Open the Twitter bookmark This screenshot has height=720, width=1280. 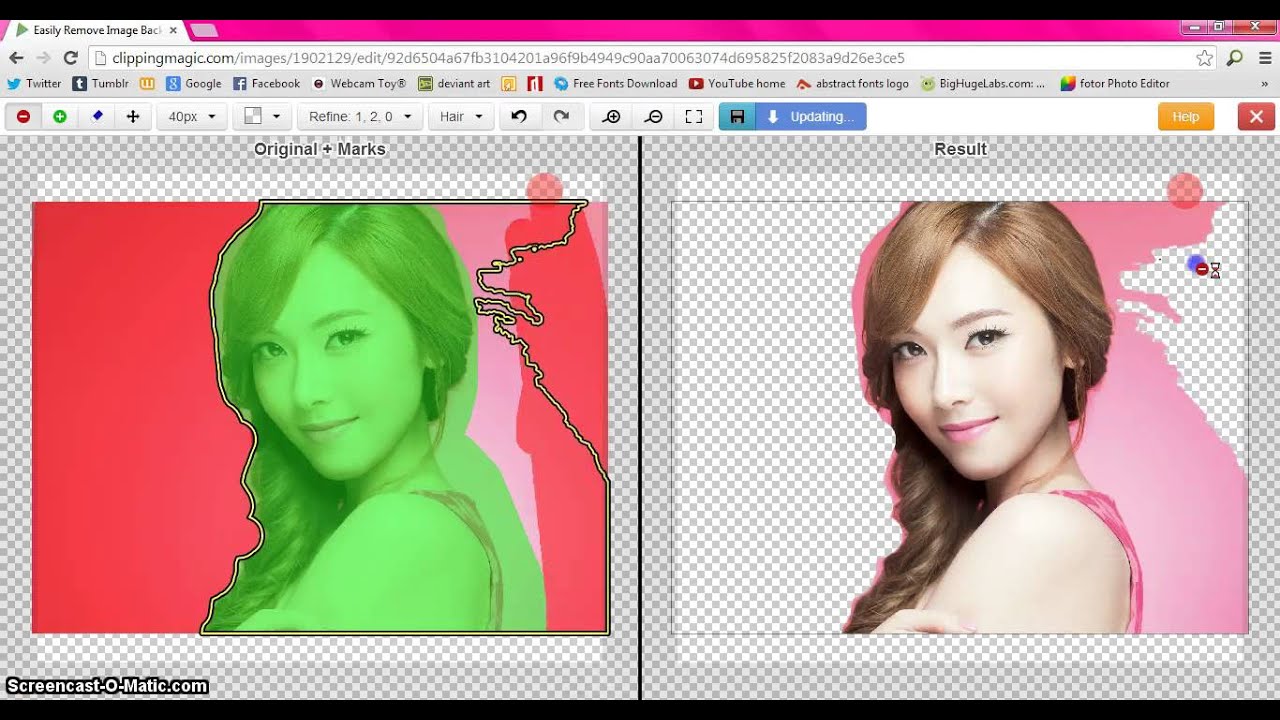click(x=34, y=84)
